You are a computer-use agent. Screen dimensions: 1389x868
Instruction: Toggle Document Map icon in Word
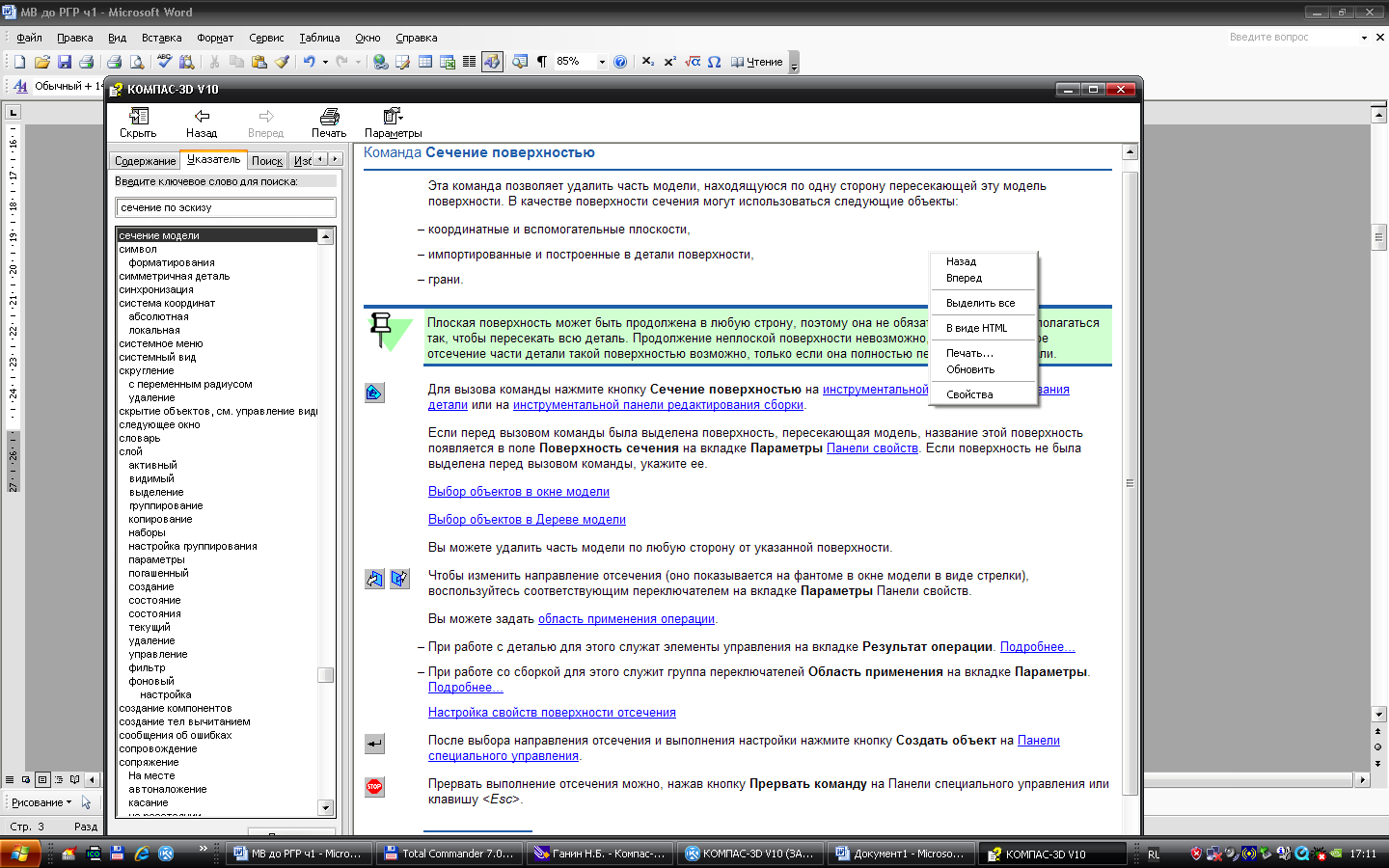tap(520, 62)
